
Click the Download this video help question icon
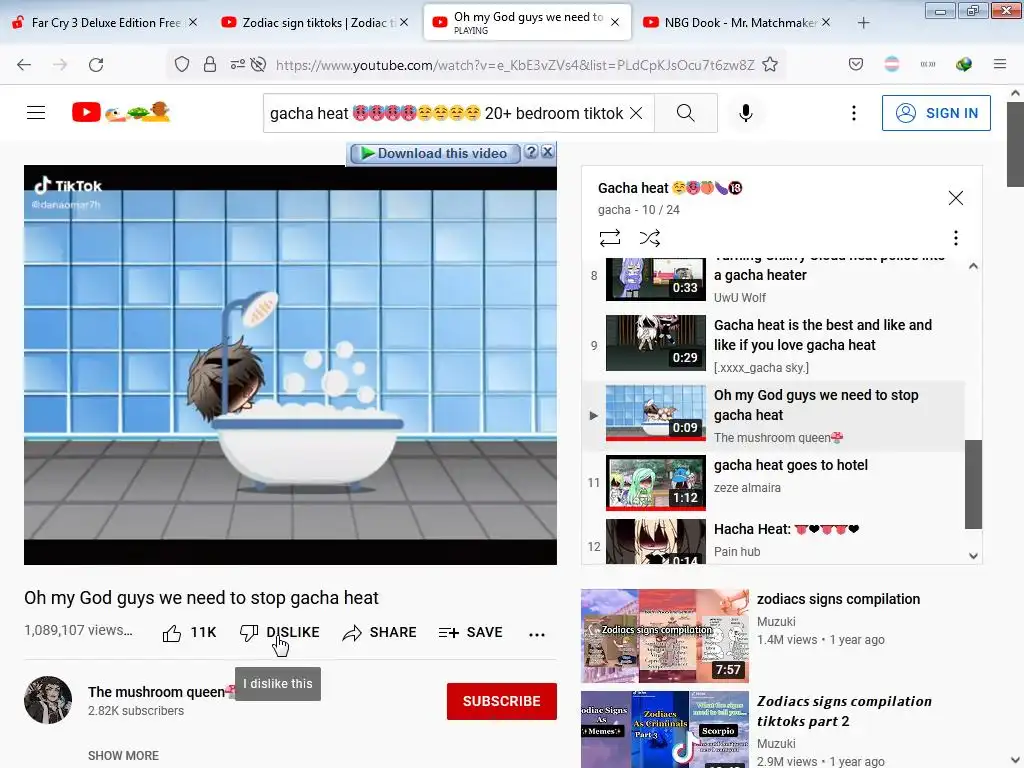click(x=532, y=152)
